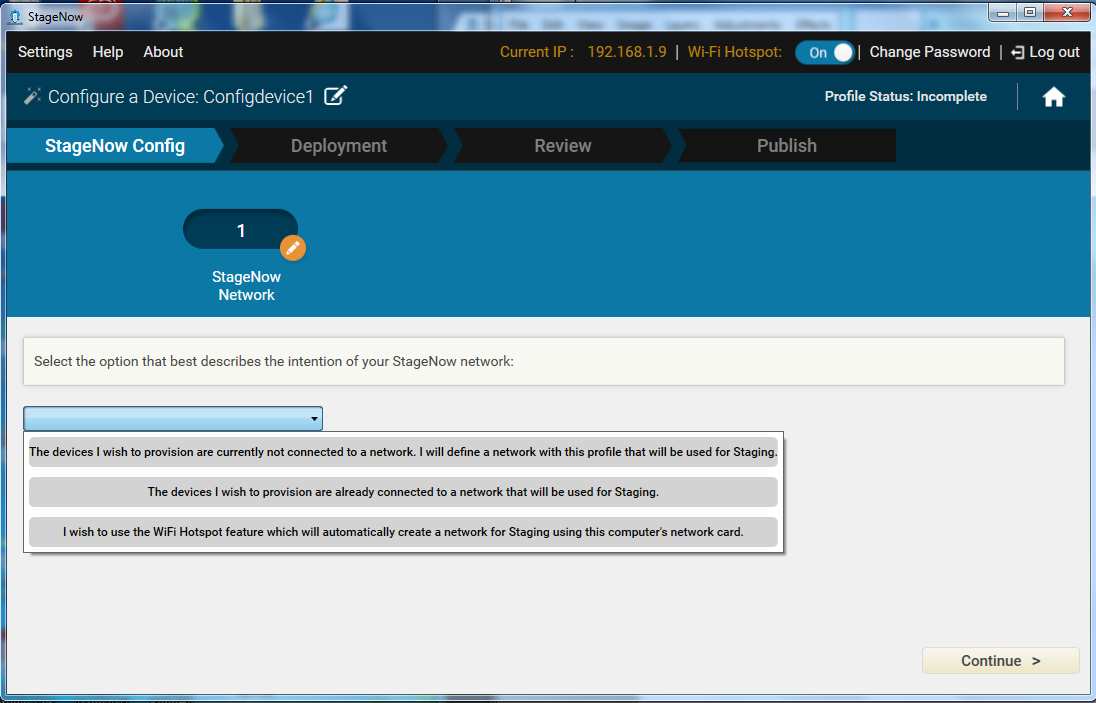
Task: Click the magic wand icon beside Configure a Device
Action: click(32, 96)
